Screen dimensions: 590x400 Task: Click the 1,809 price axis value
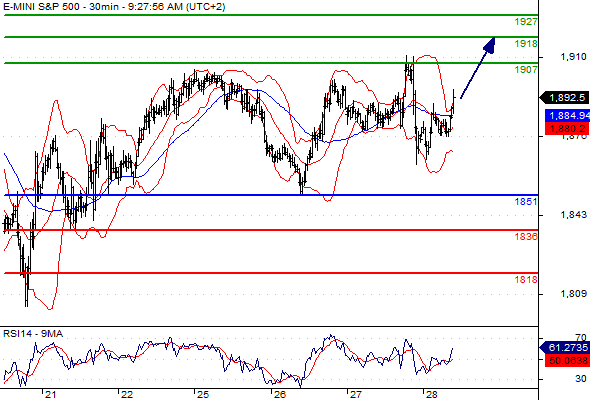(x=573, y=294)
